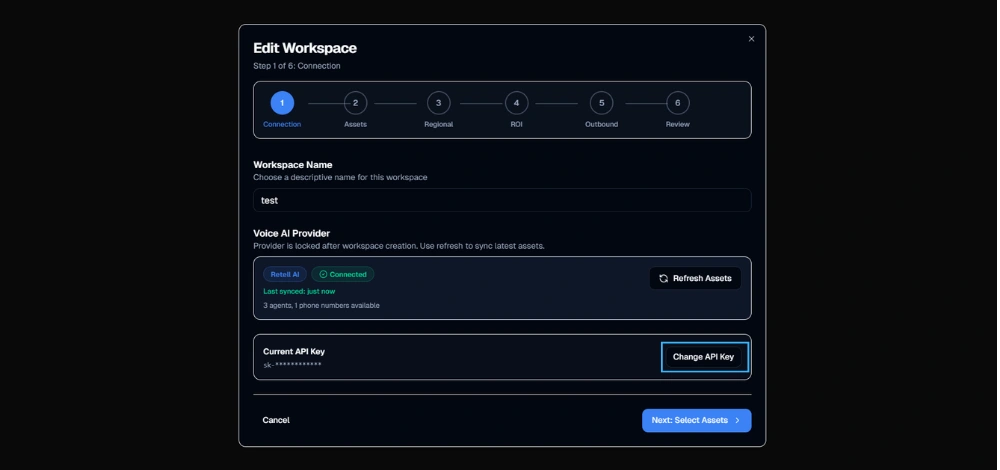Click 'Choose a descriptive name for this workspace'
1000x470 pixels.
tap(340, 177)
